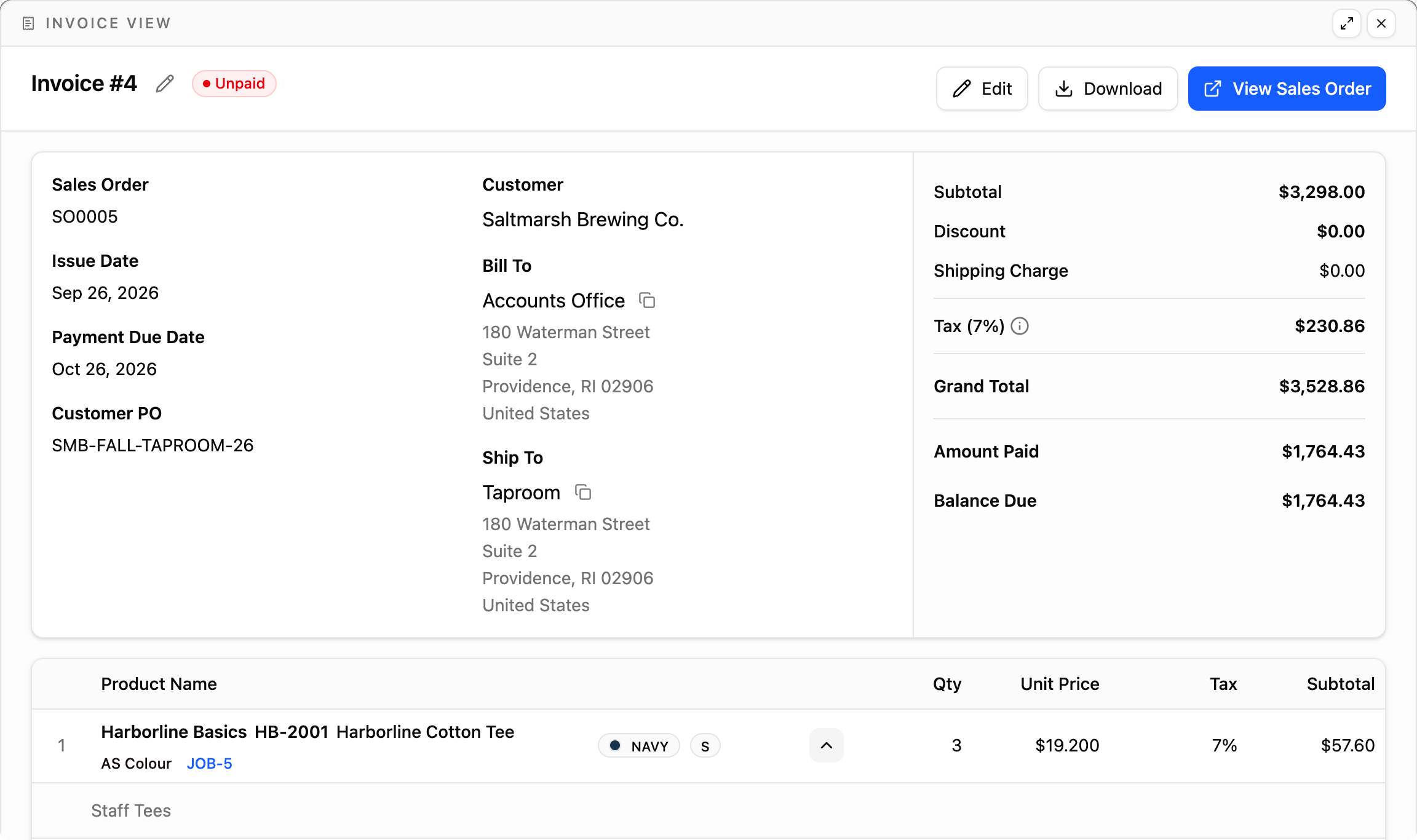Click the Subtotal value $3,298.00
1417x840 pixels.
click(1322, 192)
